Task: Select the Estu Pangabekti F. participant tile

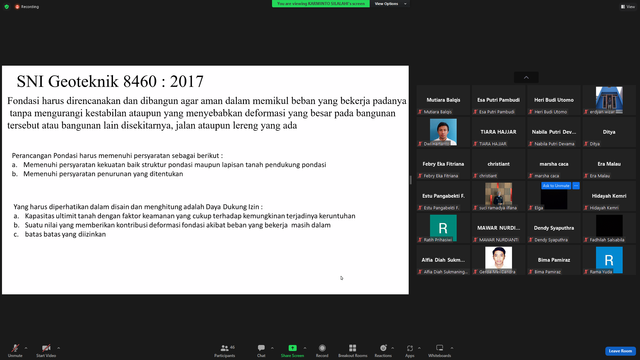Action: [443, 196]
